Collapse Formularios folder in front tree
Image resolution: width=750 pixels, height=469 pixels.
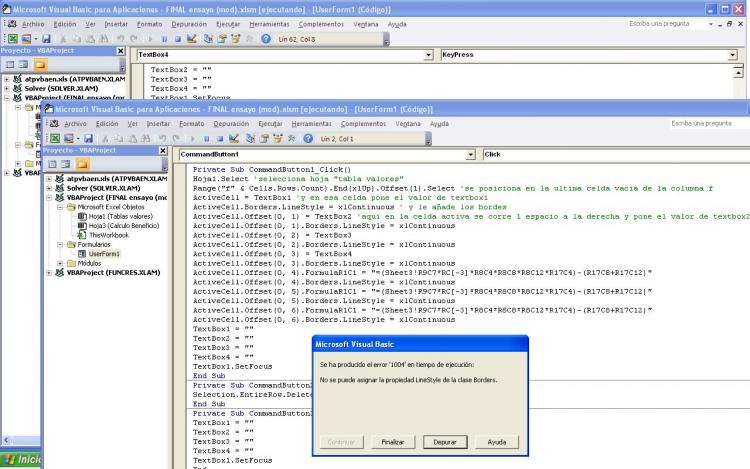pos(60,244)
